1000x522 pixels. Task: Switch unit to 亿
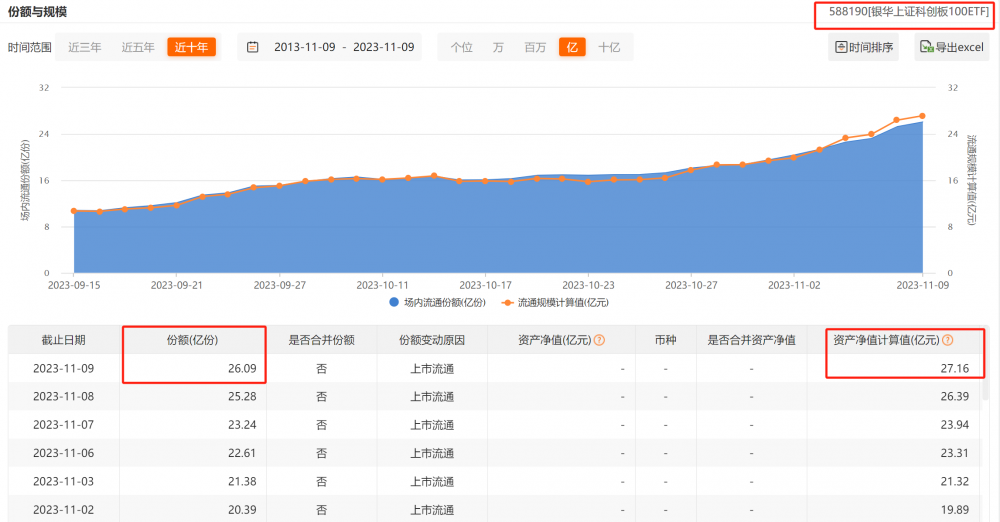point(572,47)
